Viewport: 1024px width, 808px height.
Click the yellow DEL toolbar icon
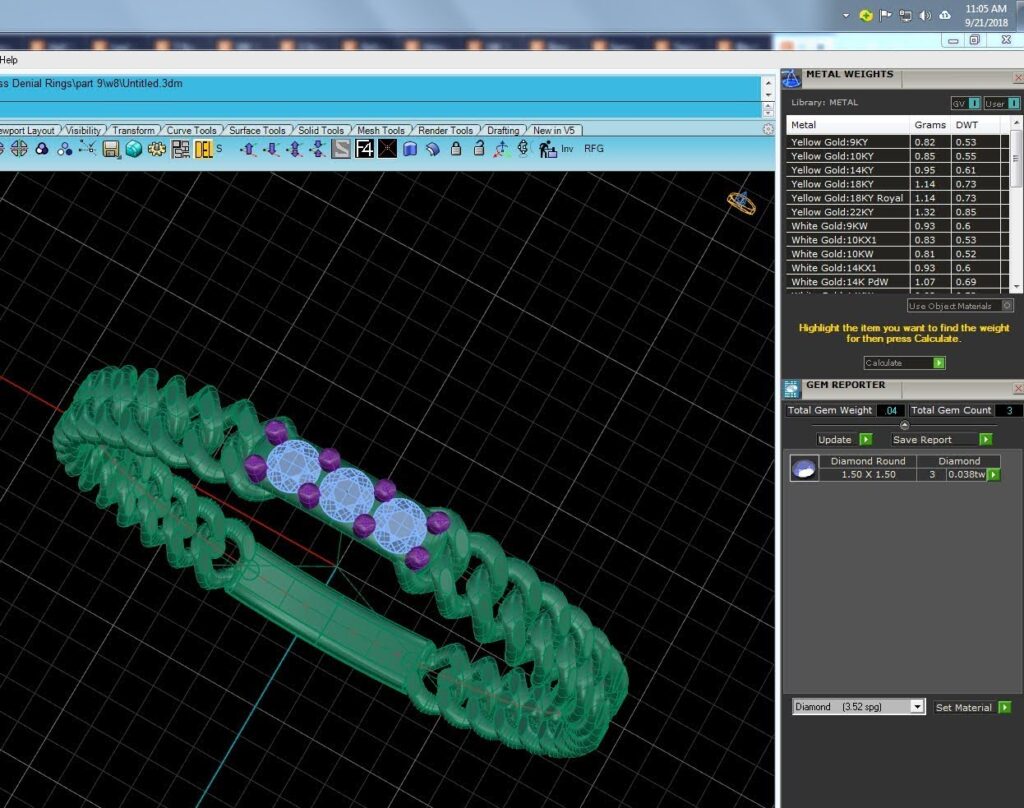coord(204,149)
